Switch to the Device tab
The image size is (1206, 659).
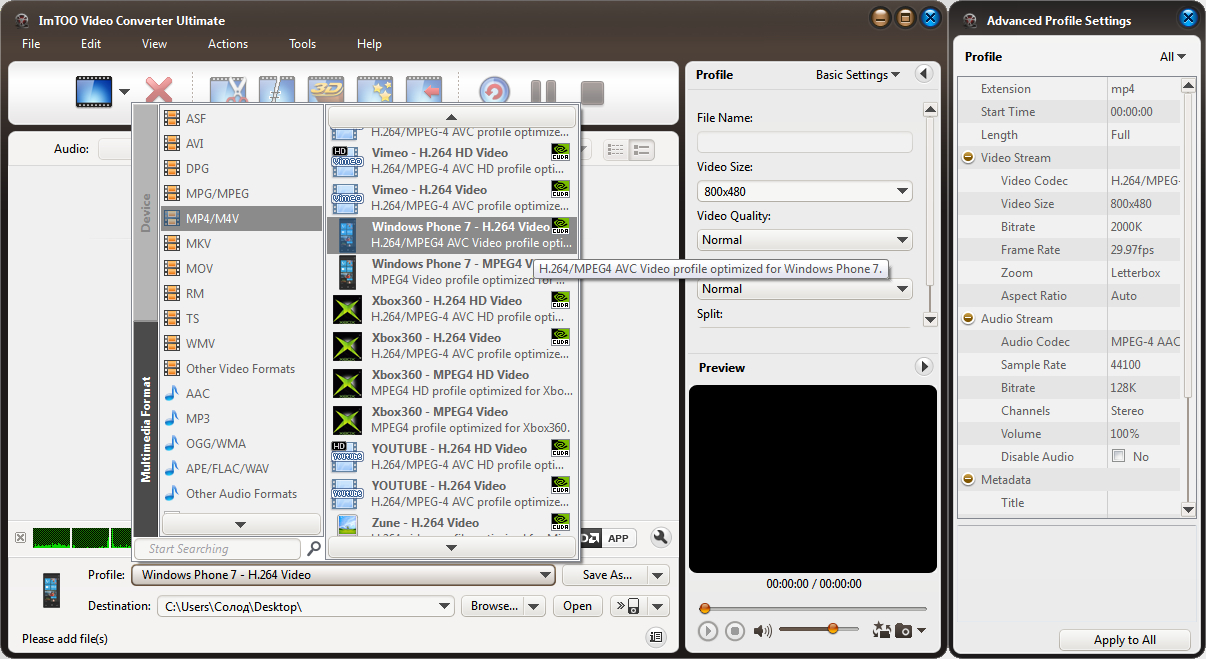click(146, 213)
